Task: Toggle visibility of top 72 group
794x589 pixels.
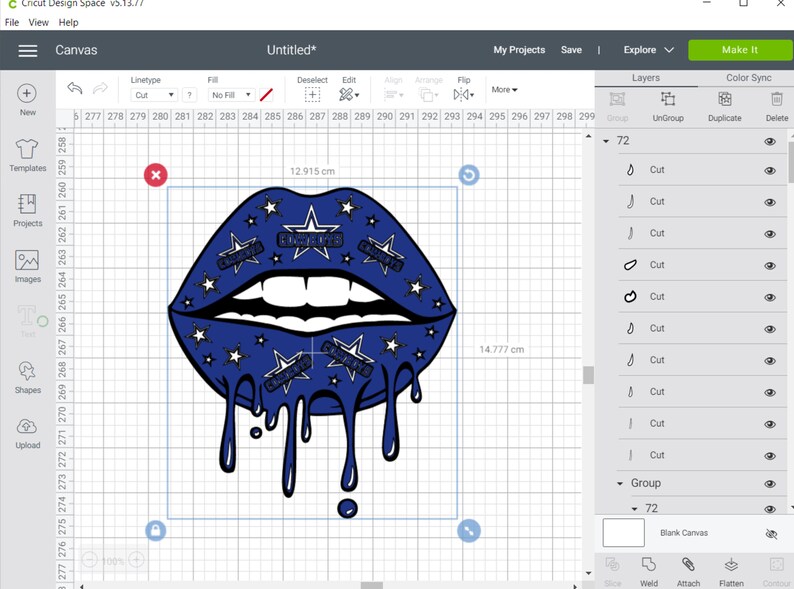Action: click(770, 141)
